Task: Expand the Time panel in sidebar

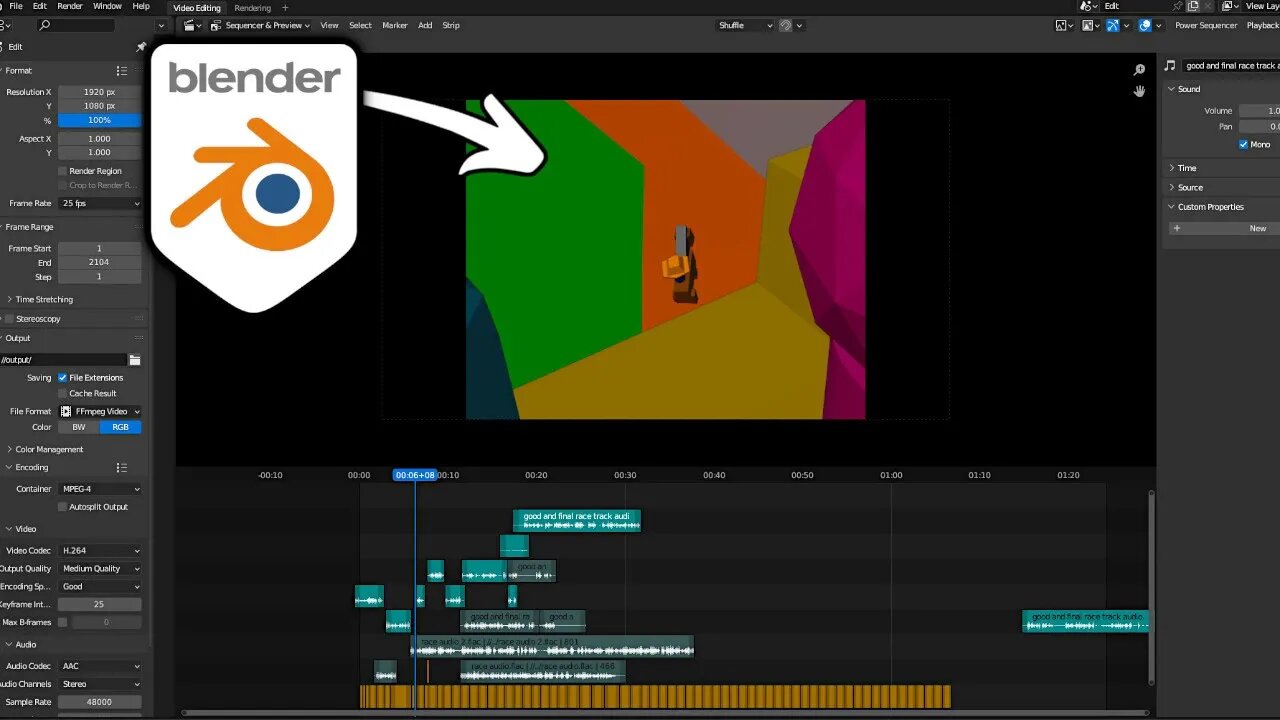Action: [1186, 168]
